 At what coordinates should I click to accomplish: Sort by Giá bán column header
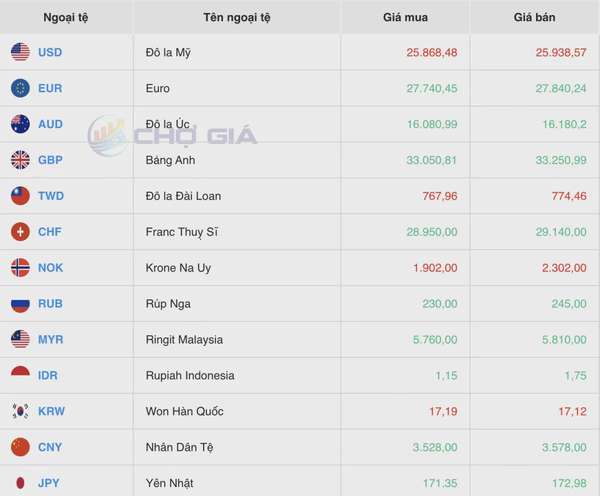click(x=534, y=17)
